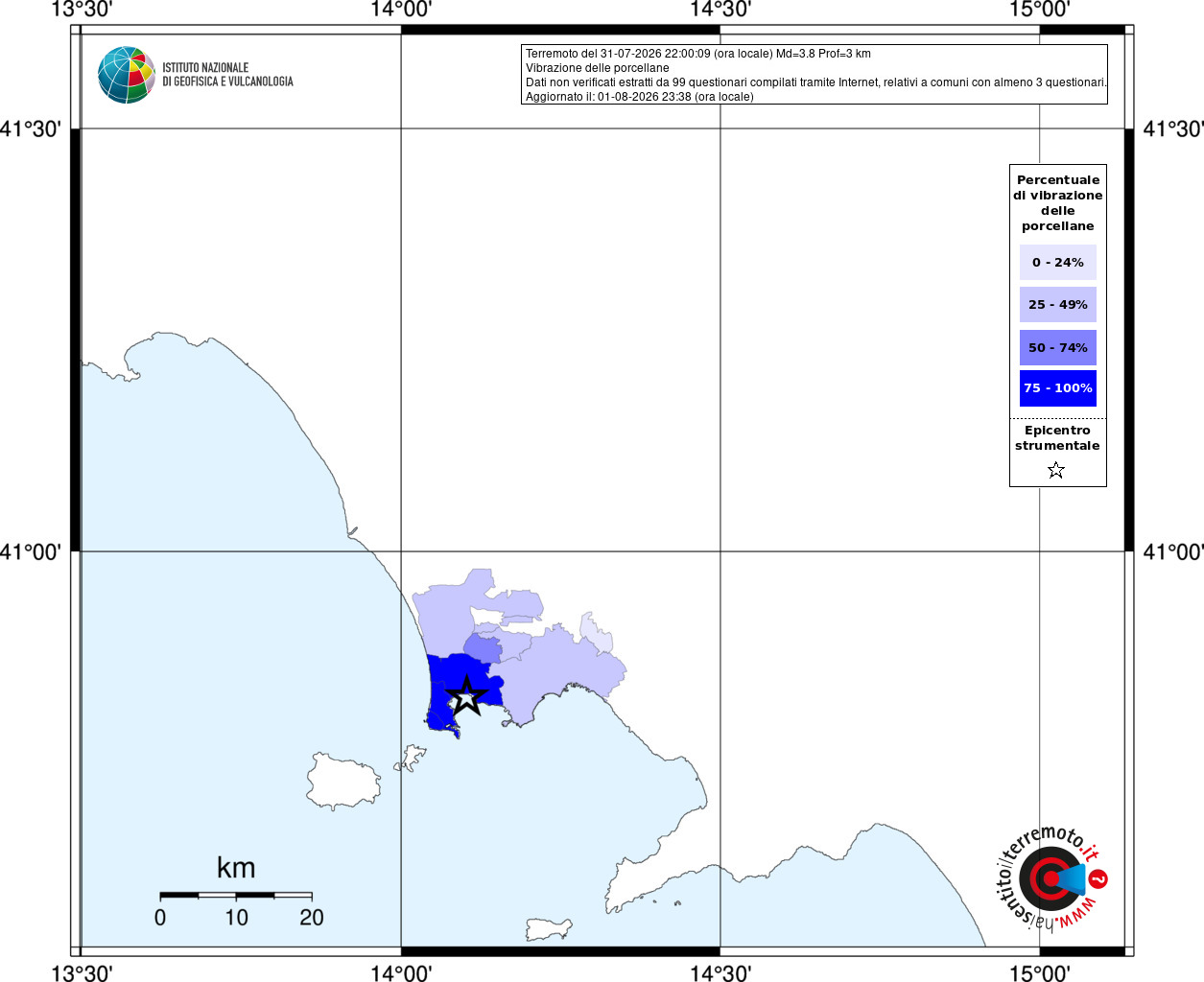
Task: Click the 'Dati non verificati' info line
Action: pos(815,82)
